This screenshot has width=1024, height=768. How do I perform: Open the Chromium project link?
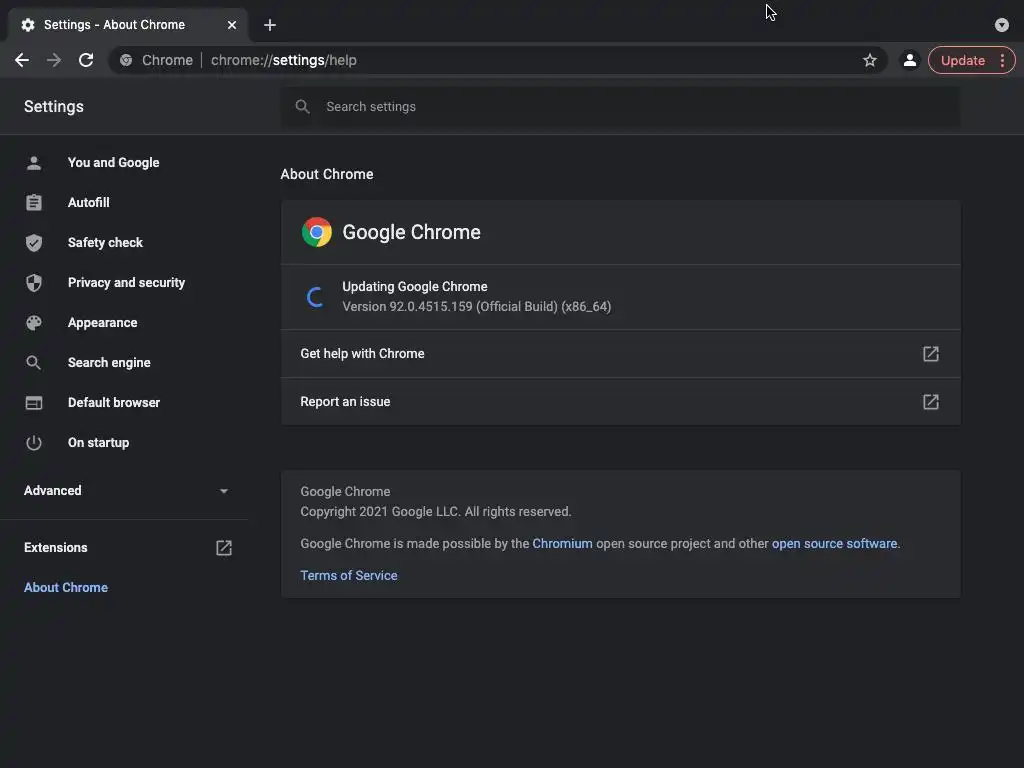click(x=562, y=544)
